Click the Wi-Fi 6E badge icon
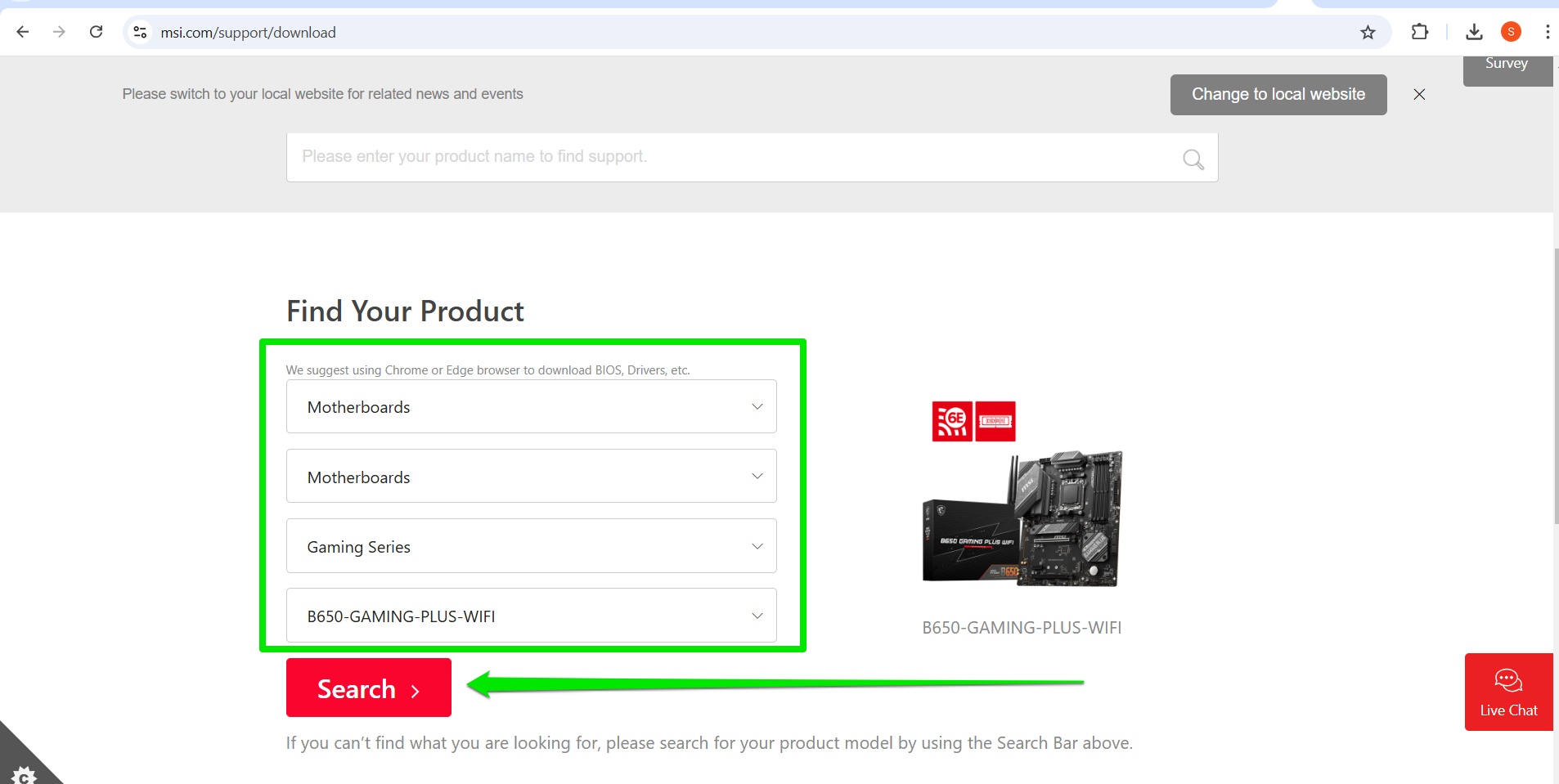This screenshot has width=1559, height=784. pos(952,421)
